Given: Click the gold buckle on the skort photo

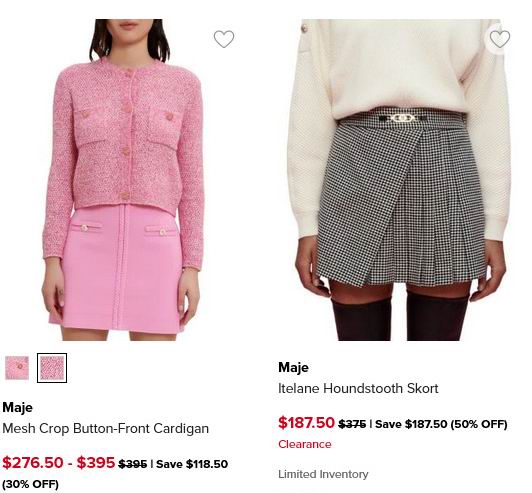Looking at the screenshot, I should (x=403, y=118).
